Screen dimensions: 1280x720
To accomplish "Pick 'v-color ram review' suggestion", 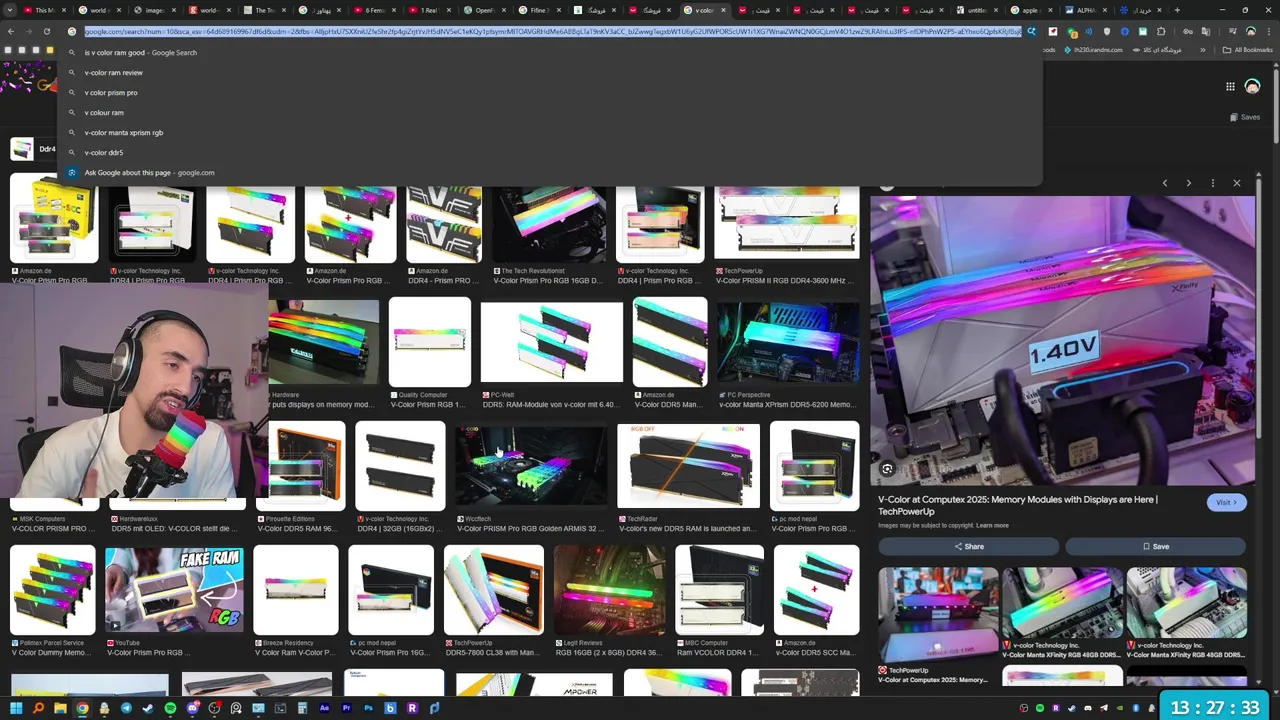I will point(550,72).
